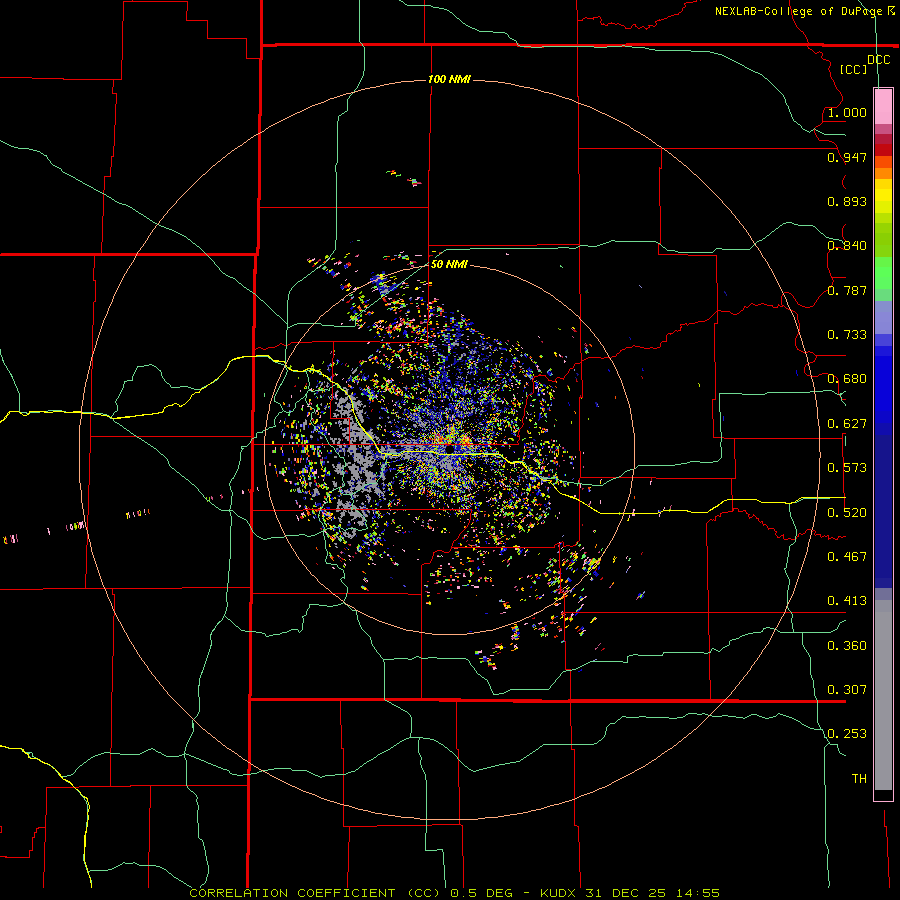Click the 100 NMI range ring label

pos(449,79)
